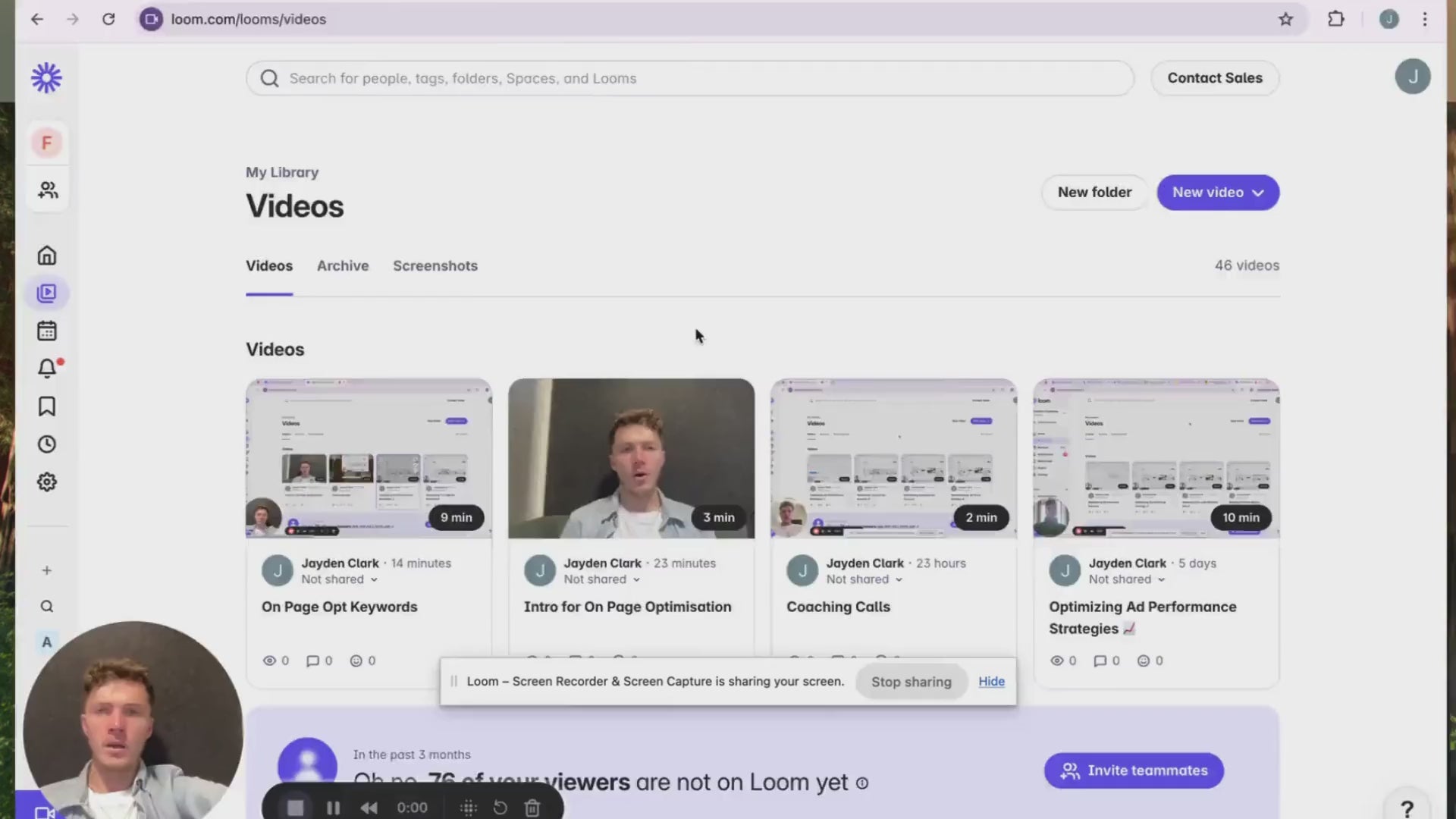Expand Not shared dropdown for On Page Opt Keywords
This screenshot has height=819, width=1456.
339,579
